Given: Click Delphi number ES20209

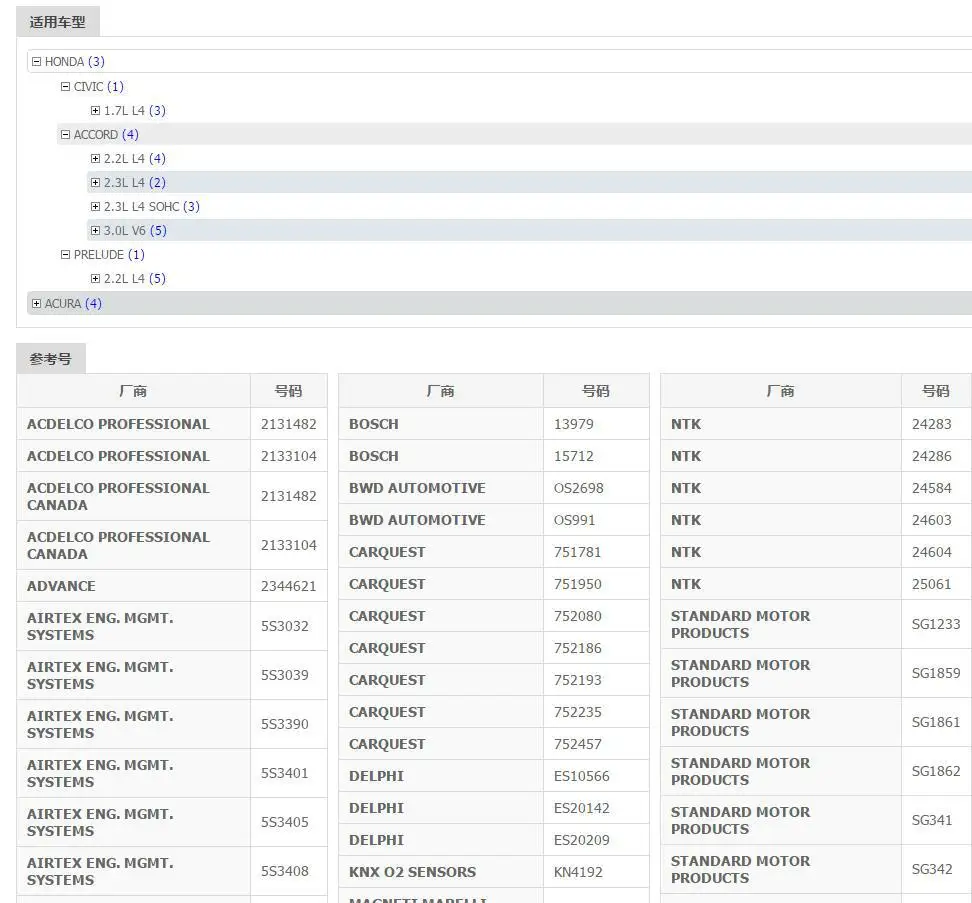Looking at the screenshot, I should [581, 840].
